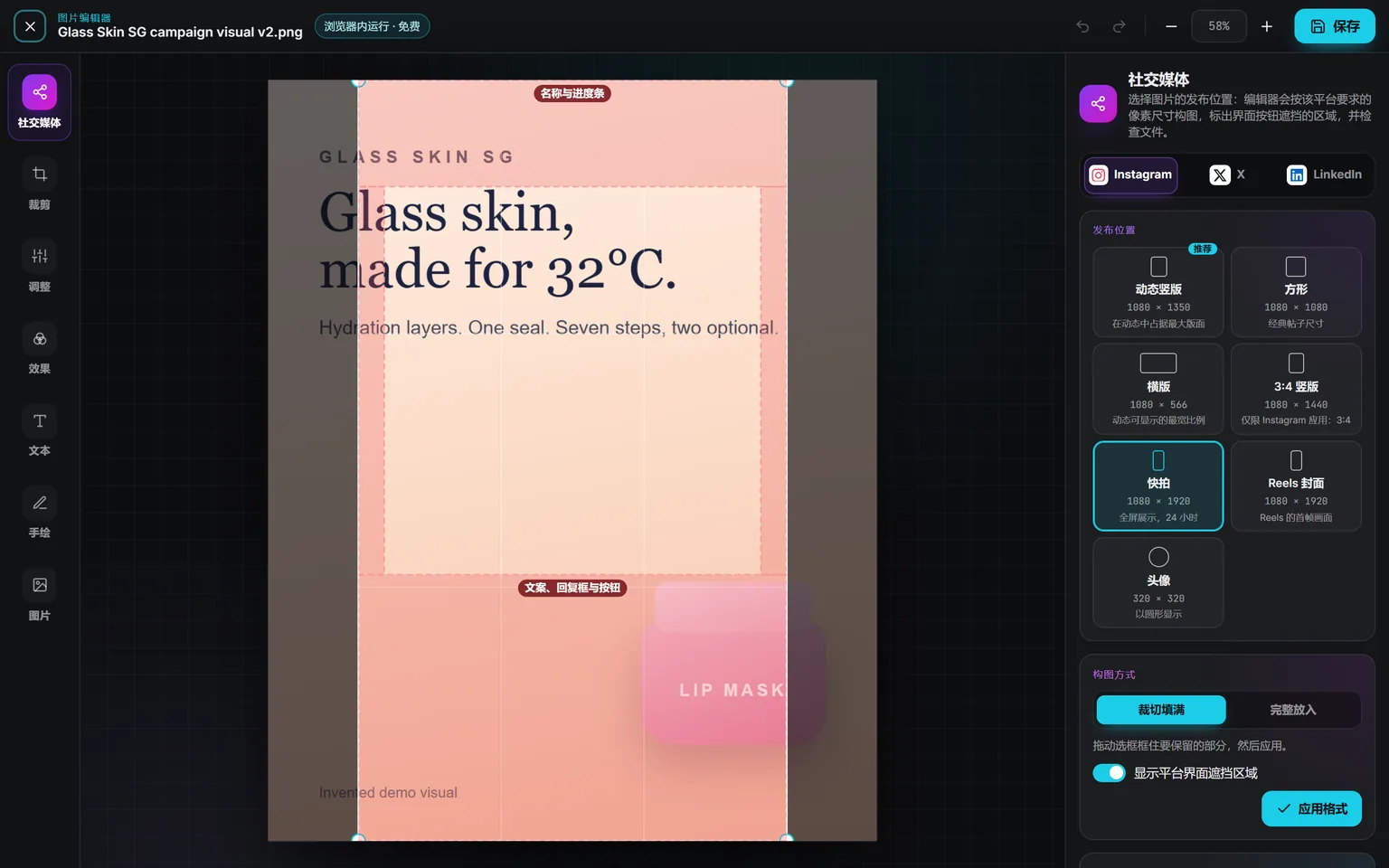Viewport: 1389px width, 868px height.
Task: Choose the Reels 封面 format
Action: 1296,486
